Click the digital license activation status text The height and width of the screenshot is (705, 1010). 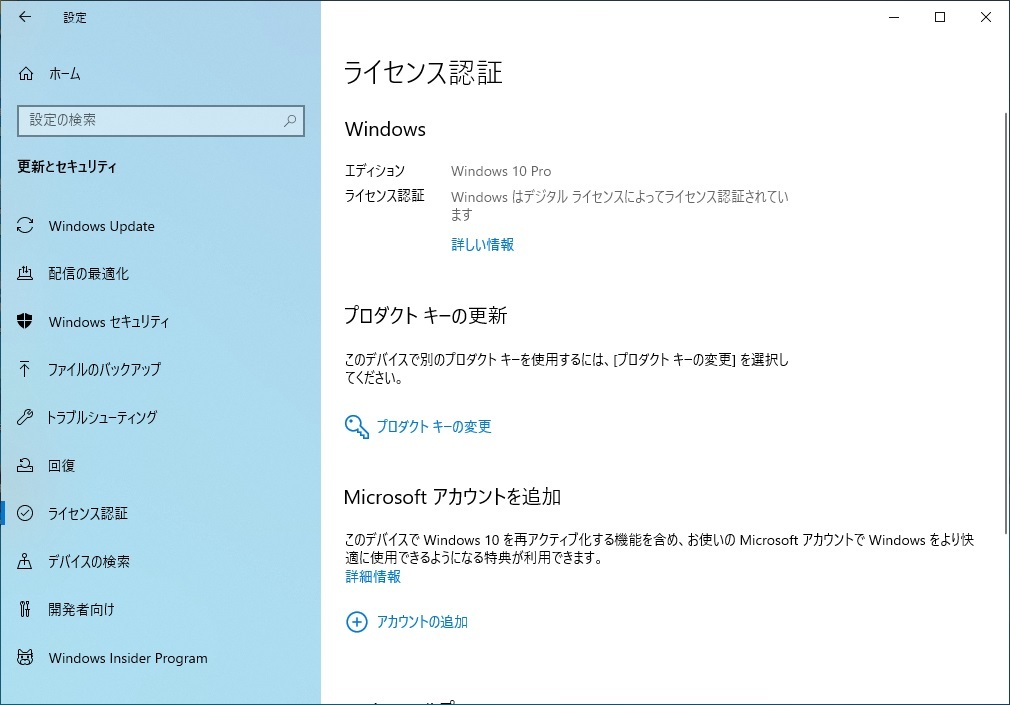point(620,206)
